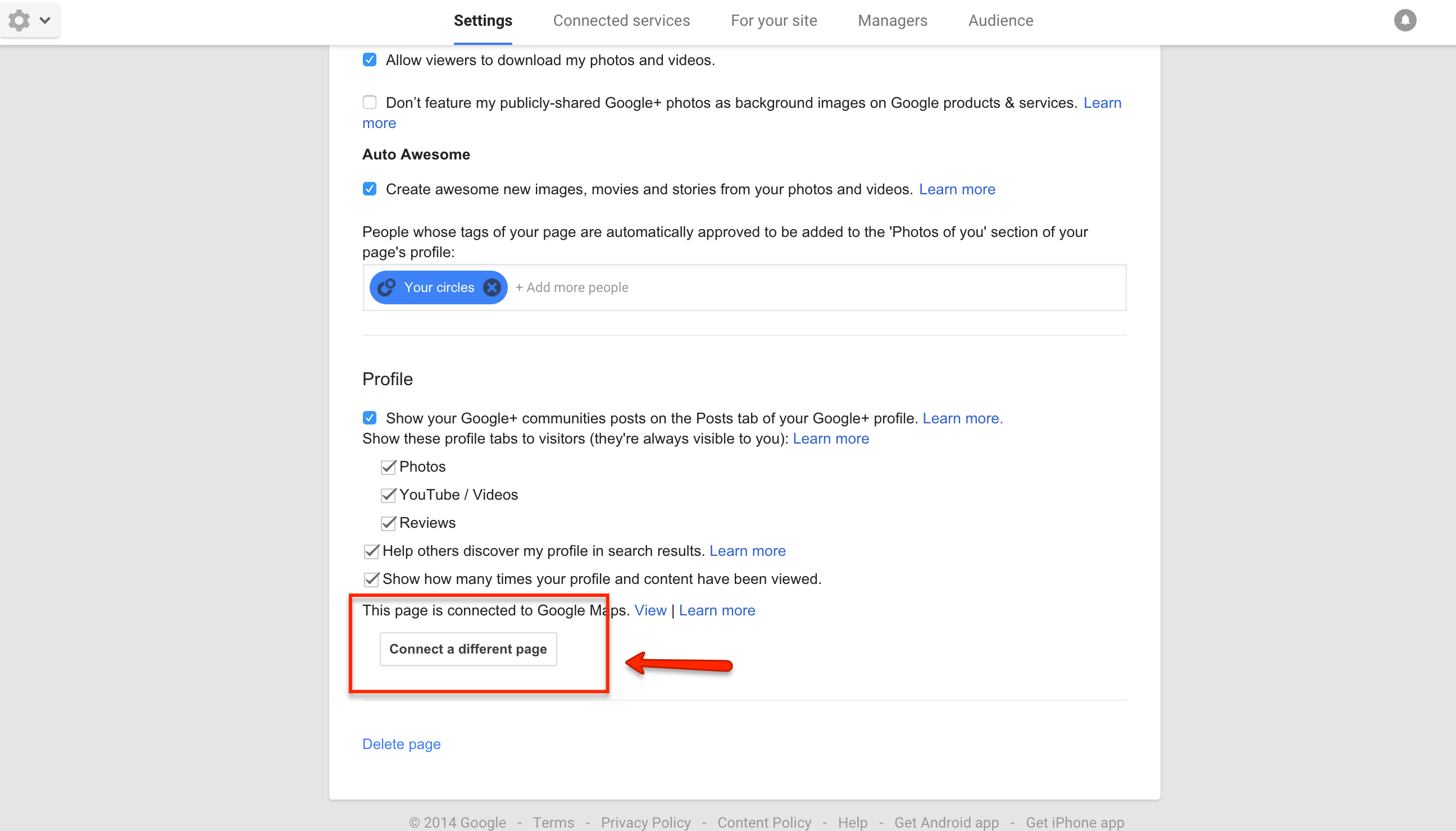Image resolution: width=1456 pixels, height=831 pixels.
Task: Uncheck the Photos profile tab checkbox
Action: 388,467
